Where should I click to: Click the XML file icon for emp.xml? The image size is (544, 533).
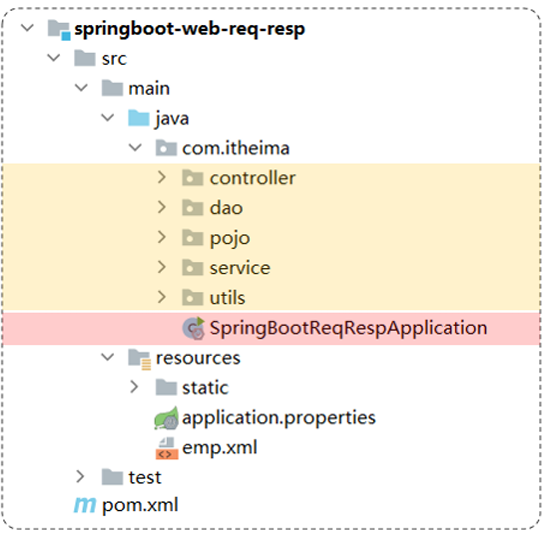pos(167,448)
